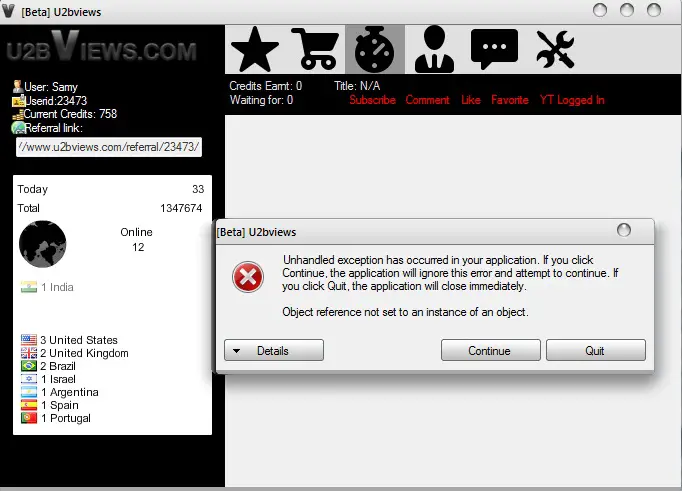Click the India flag icon

coord(29,287)
